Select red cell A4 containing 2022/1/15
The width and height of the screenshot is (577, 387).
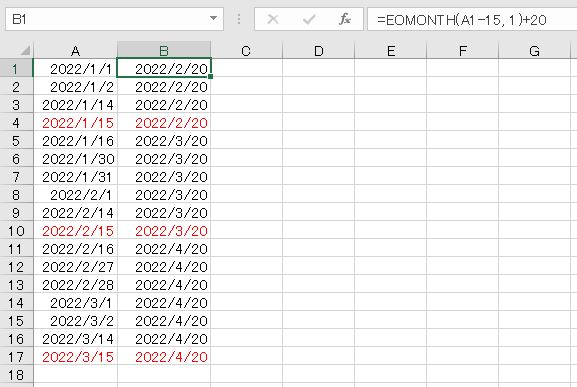(75, 122)
